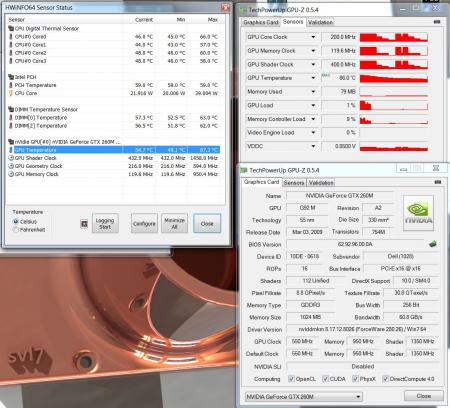450x408 pixels.
Task: Click the Close button in lower GPU-Z window
Action: [424, 396]
